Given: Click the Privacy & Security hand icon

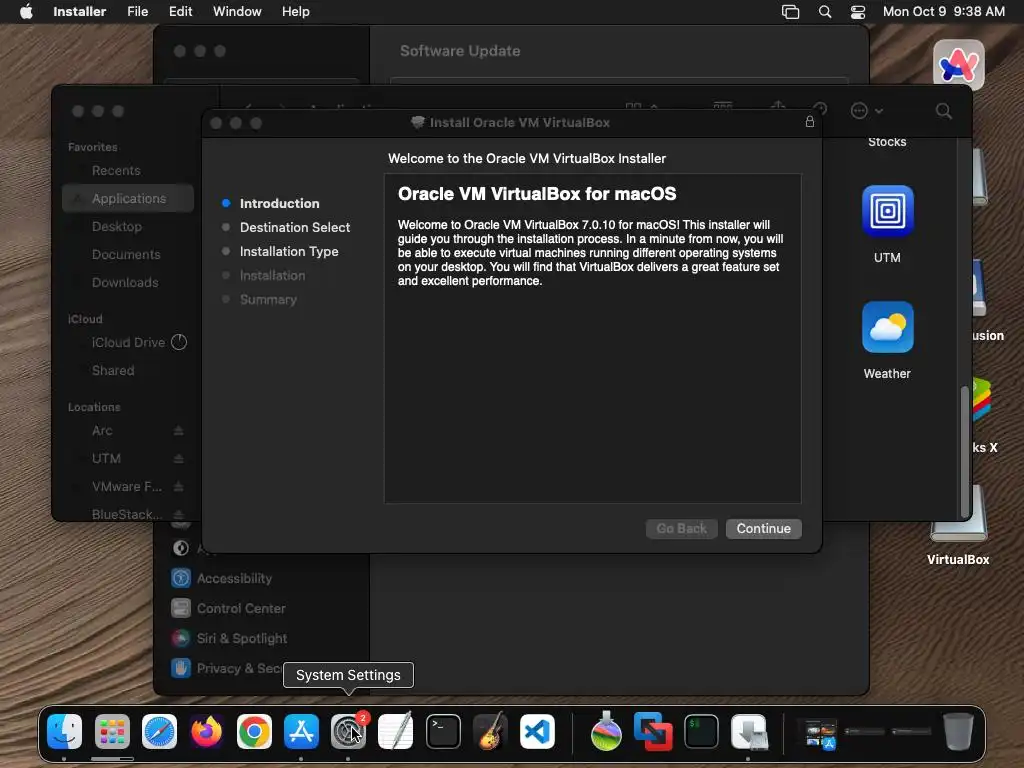Looking at the screenshot, I should pos(181,668).
